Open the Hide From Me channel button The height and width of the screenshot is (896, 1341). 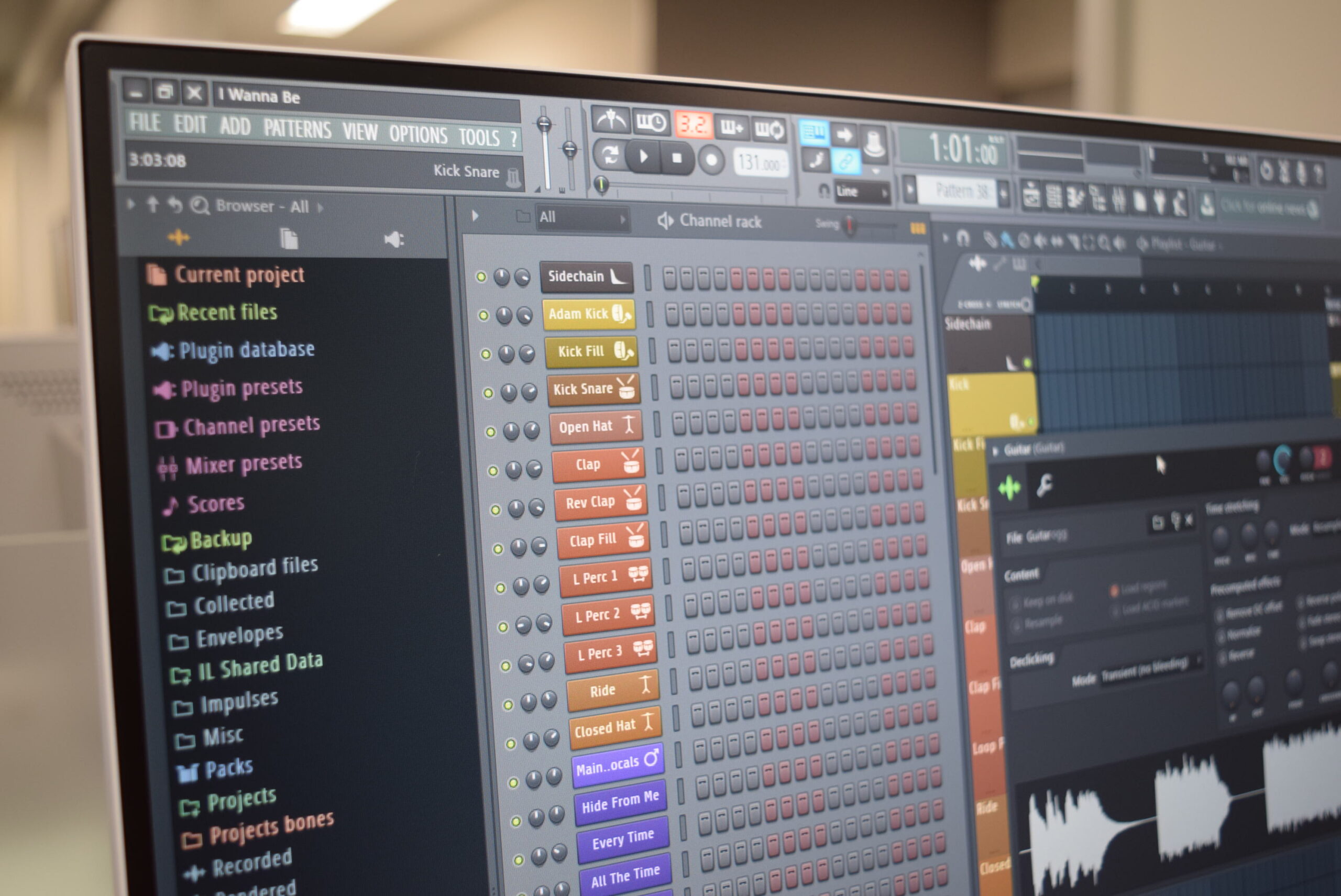620,801
